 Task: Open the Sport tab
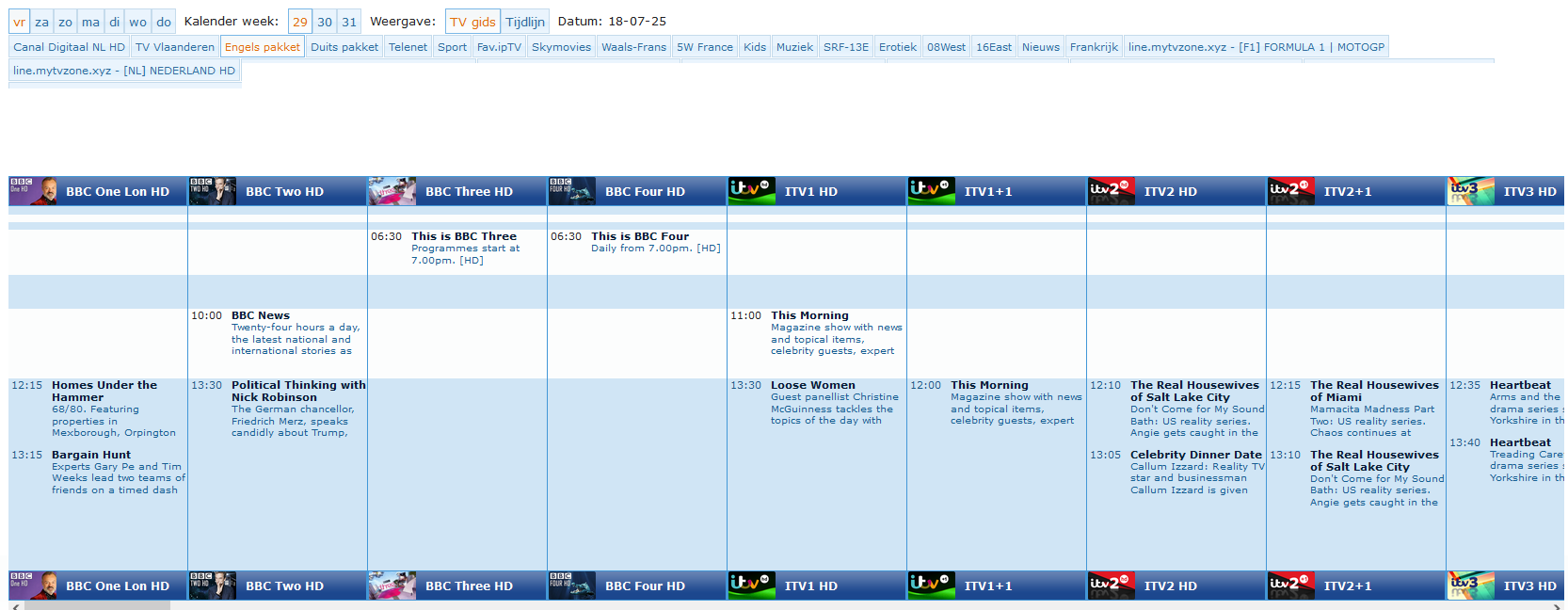452,47
